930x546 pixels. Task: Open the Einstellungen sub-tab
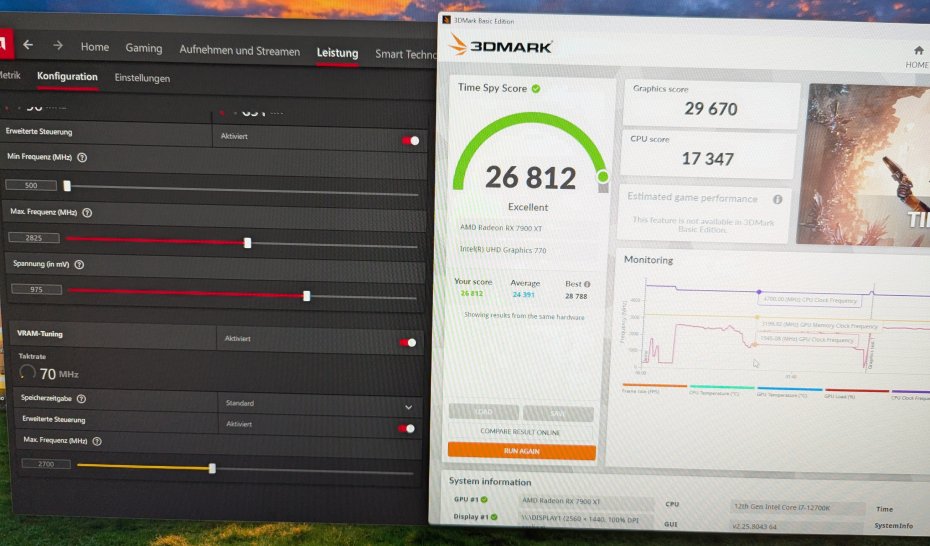pyautogui.click(x=142, y=78)
